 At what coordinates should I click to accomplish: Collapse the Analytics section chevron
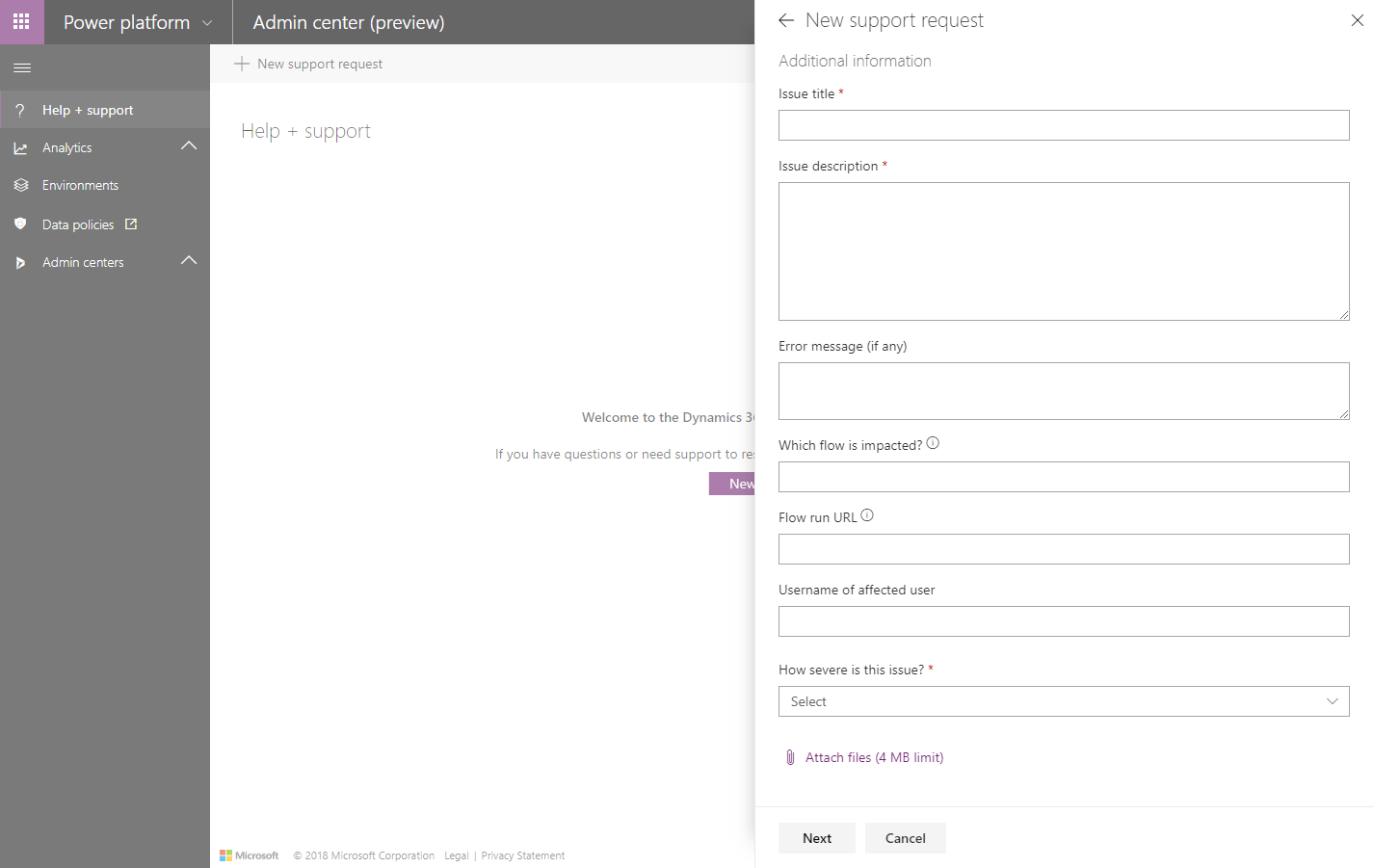click(x=189, y=146)
